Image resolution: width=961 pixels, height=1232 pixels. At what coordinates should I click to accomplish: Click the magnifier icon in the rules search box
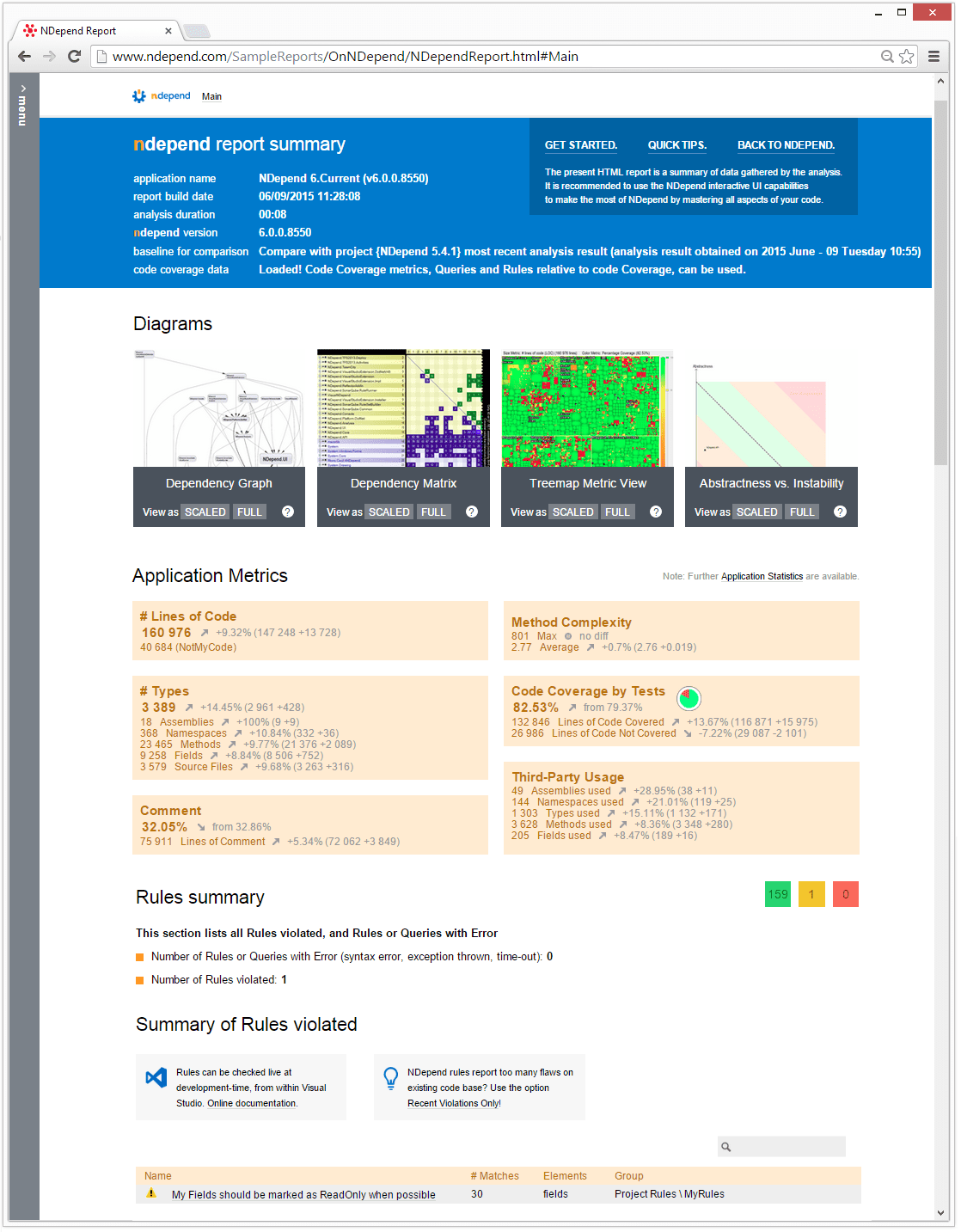(726, 1147)
